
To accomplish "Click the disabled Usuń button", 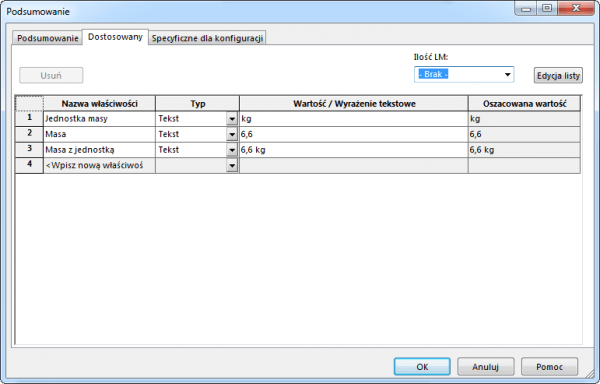I will pyautogui.click(x=51, y=75).
